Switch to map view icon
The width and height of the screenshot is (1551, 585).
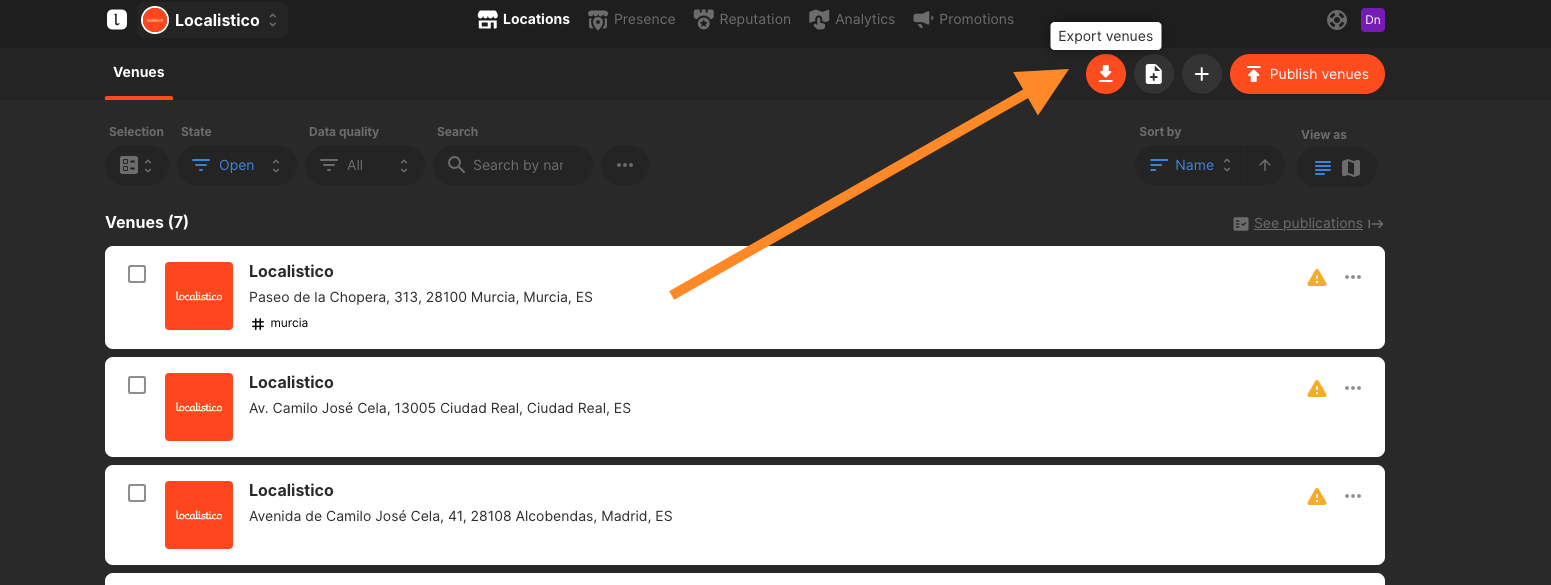1351,168
